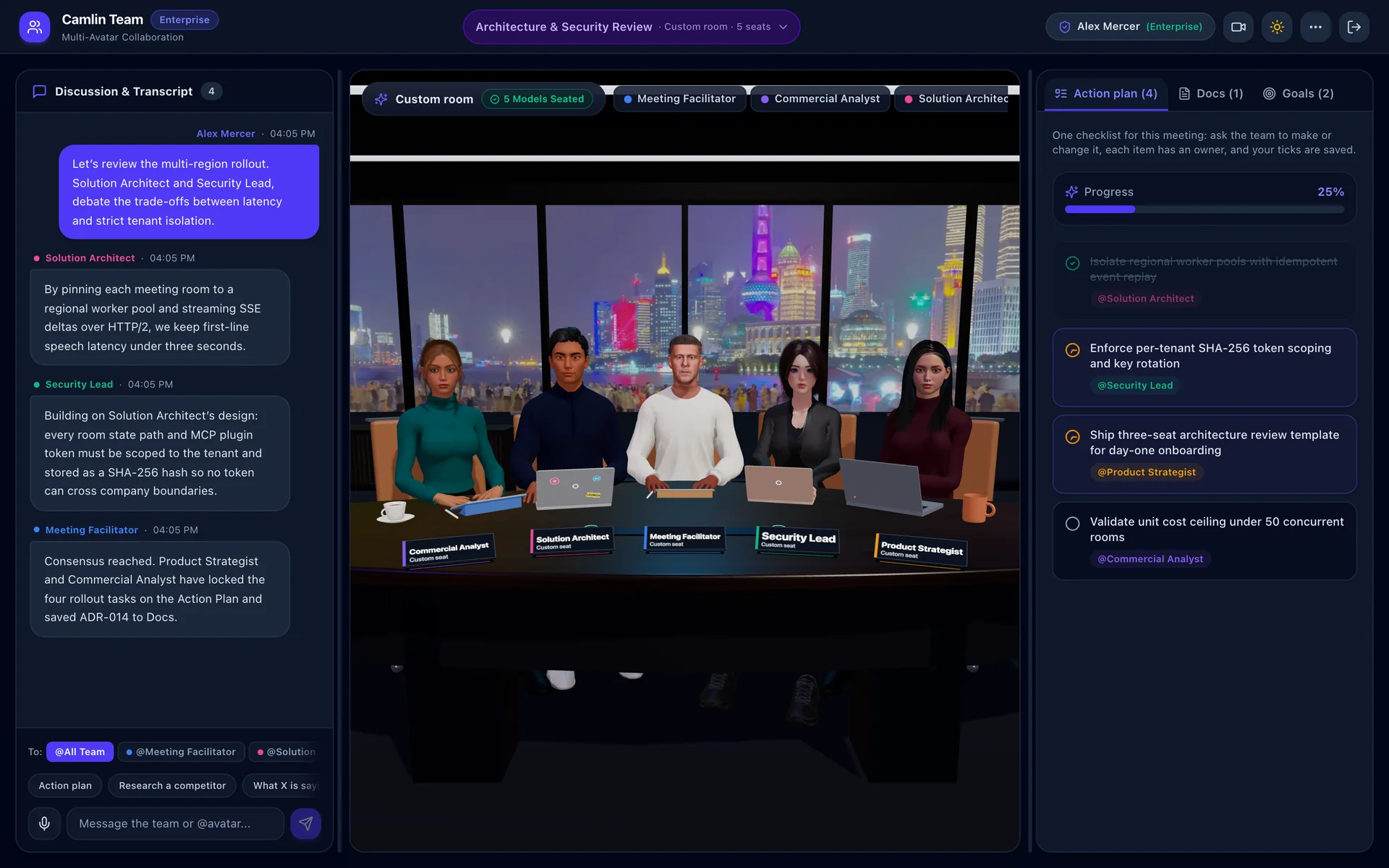Toggle the video camera icon

click(x=1239, y=27)
